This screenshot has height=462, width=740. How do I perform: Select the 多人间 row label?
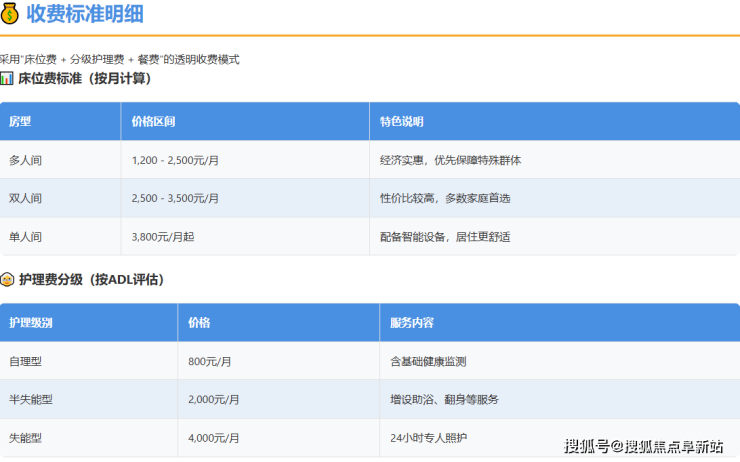(x=25, y=160)
